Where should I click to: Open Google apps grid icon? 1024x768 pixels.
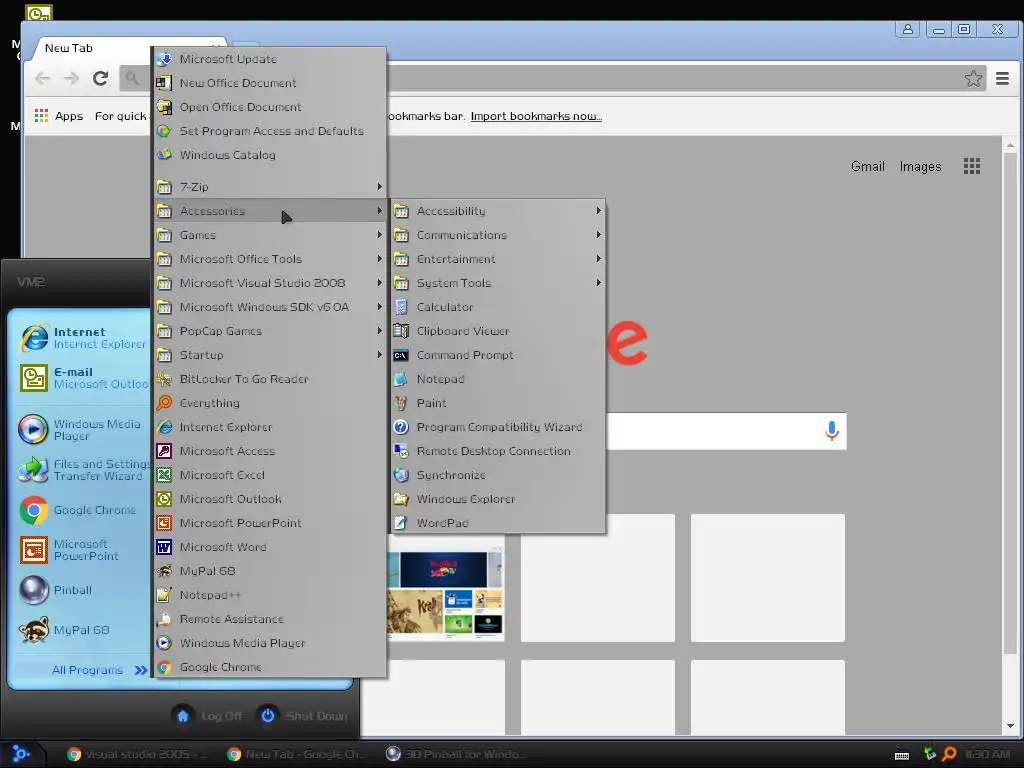pyautogui.click(x=972, y=167)
